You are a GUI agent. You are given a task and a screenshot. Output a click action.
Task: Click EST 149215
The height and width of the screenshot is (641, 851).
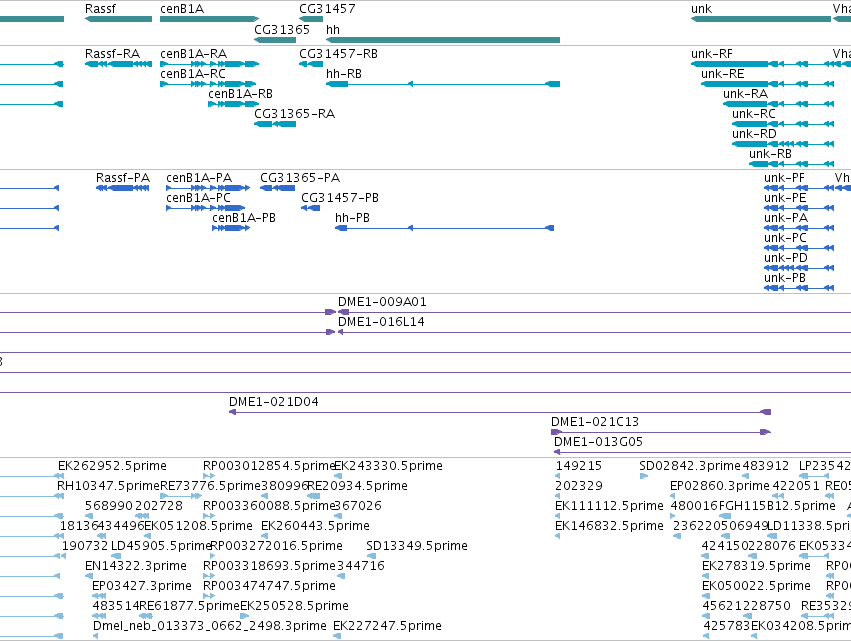pos(579,466)
